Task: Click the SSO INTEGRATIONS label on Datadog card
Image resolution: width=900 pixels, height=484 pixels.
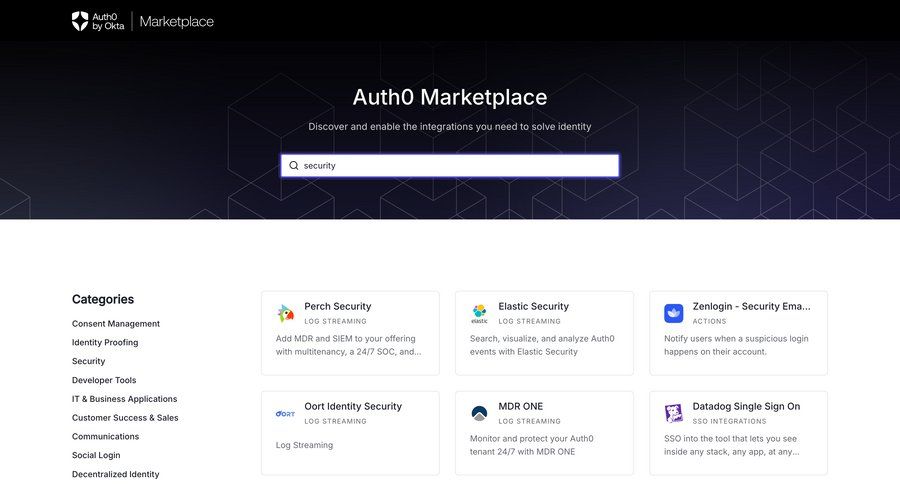Action: click(x=729, y=421)
